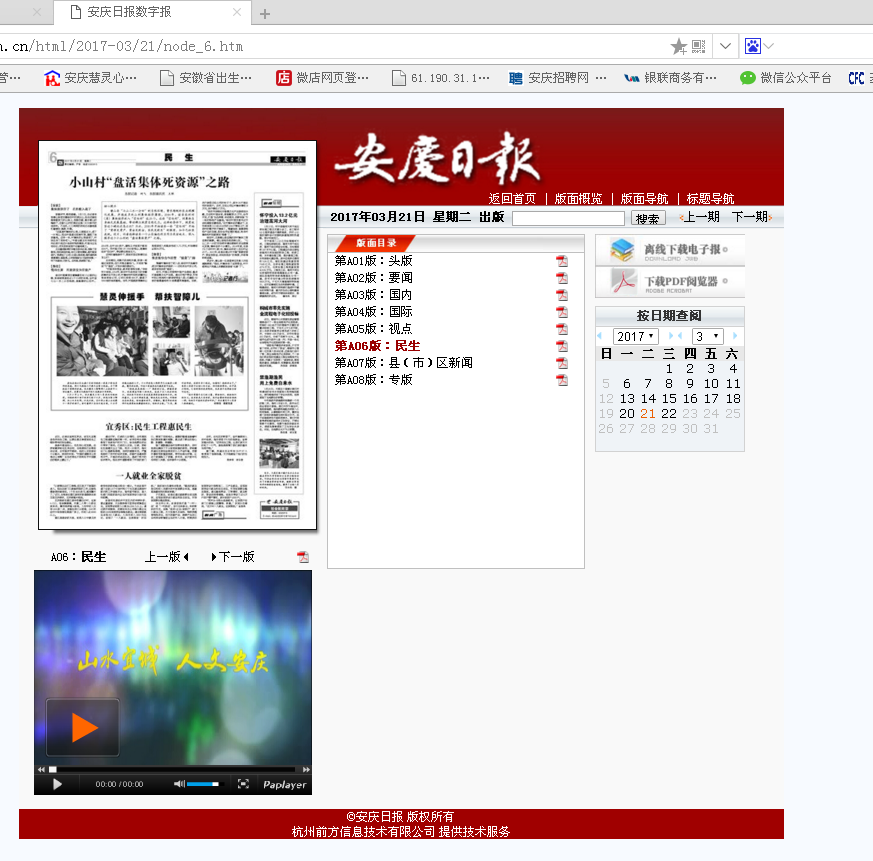
Task: Open the year dropdown showing 2017
Action: pos(635,336)
